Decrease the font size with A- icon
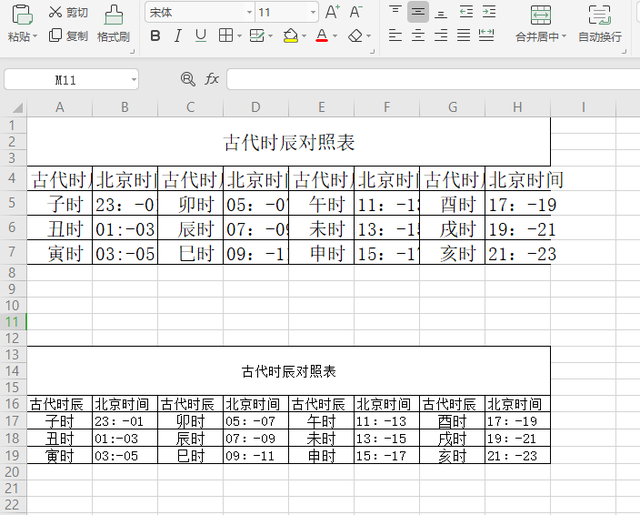 (x=356, y=12)
